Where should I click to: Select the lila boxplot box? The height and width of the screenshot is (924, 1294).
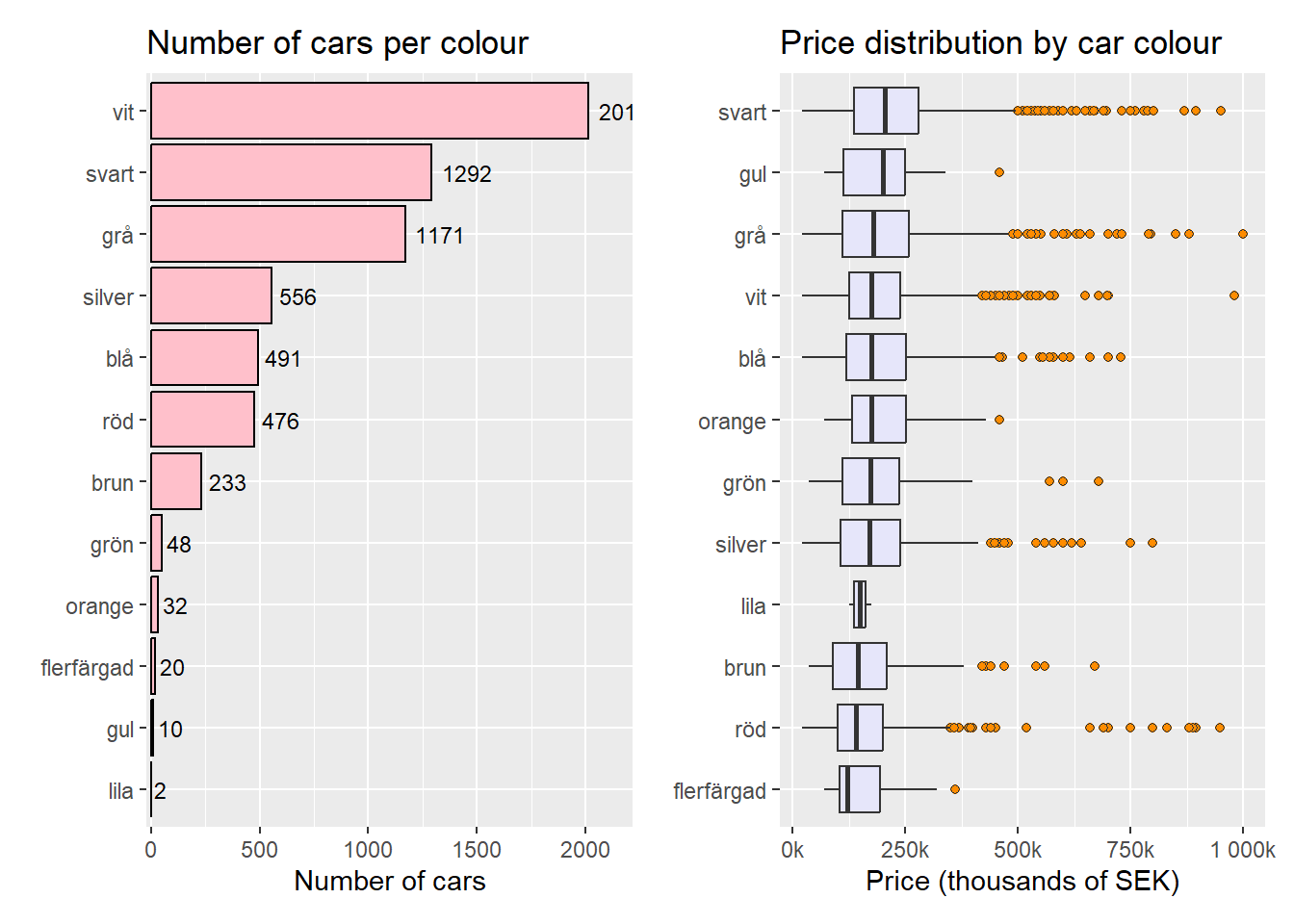pos(860,605)
